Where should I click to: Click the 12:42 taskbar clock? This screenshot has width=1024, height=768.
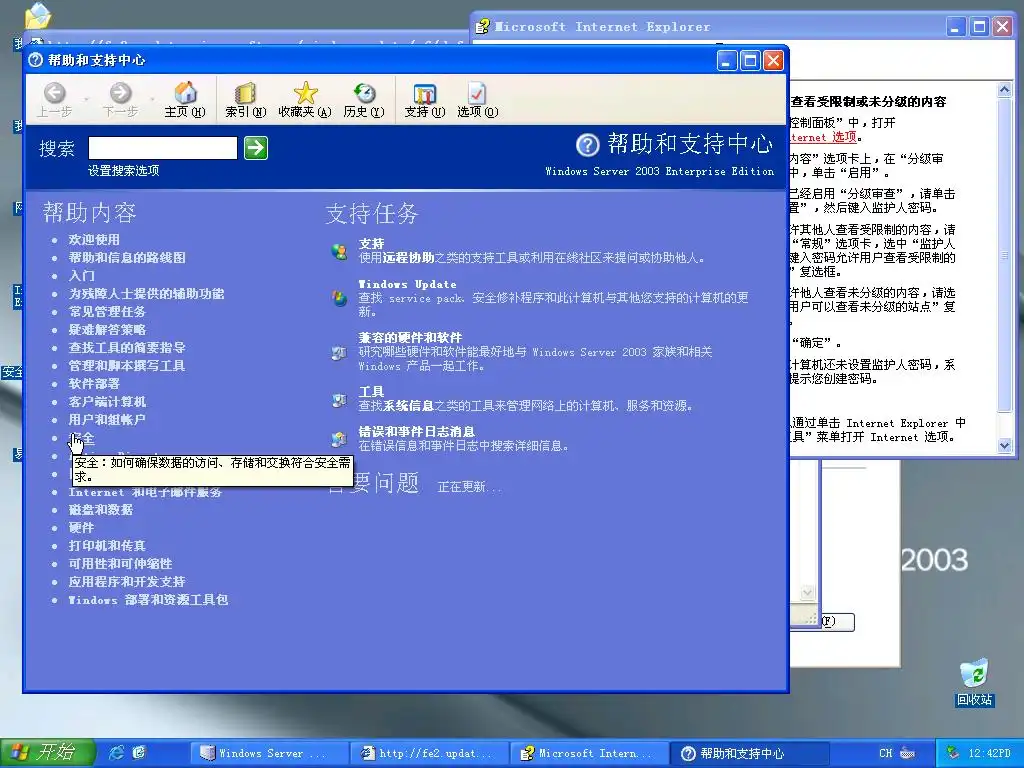[989, 753]
